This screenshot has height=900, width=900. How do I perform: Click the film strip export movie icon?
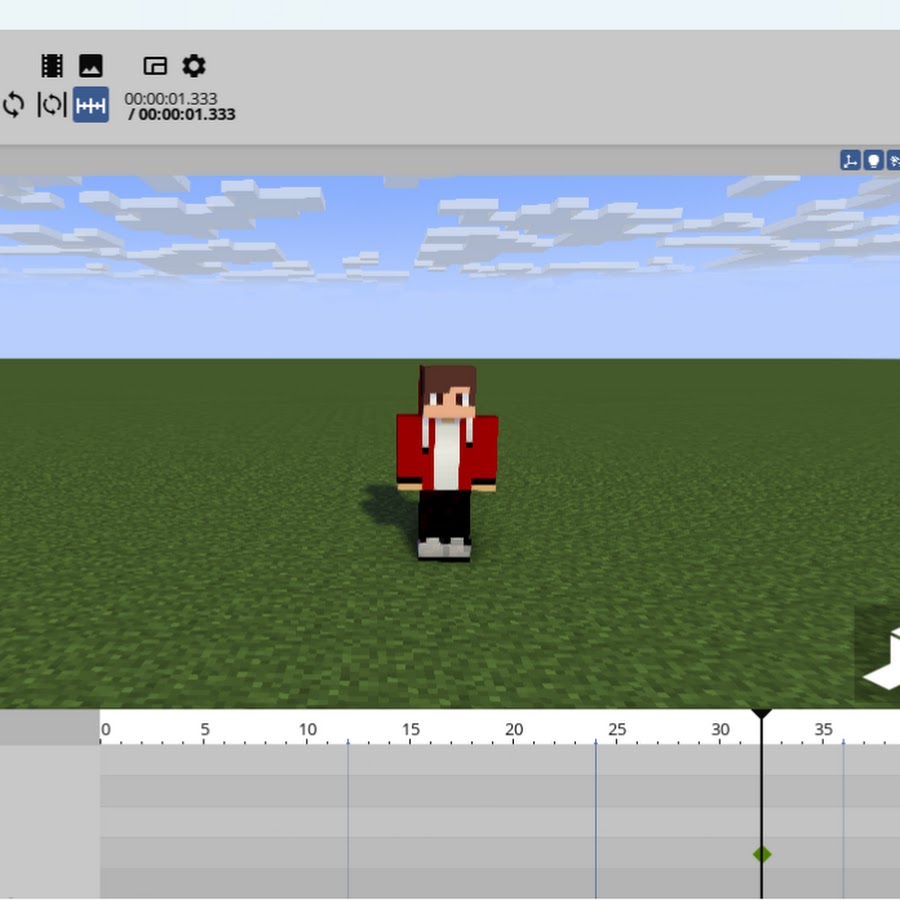(x=52, y=66)
